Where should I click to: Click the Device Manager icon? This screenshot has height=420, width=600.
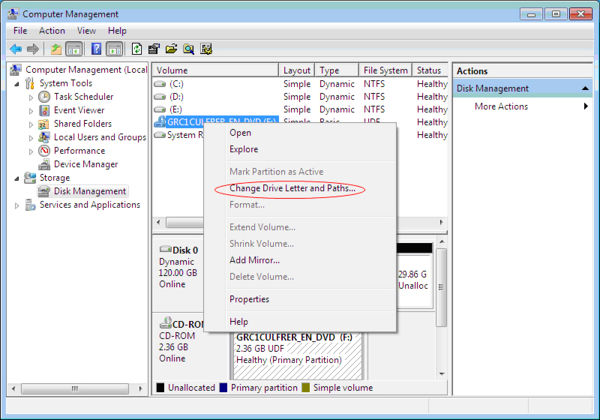click(44, 164)
